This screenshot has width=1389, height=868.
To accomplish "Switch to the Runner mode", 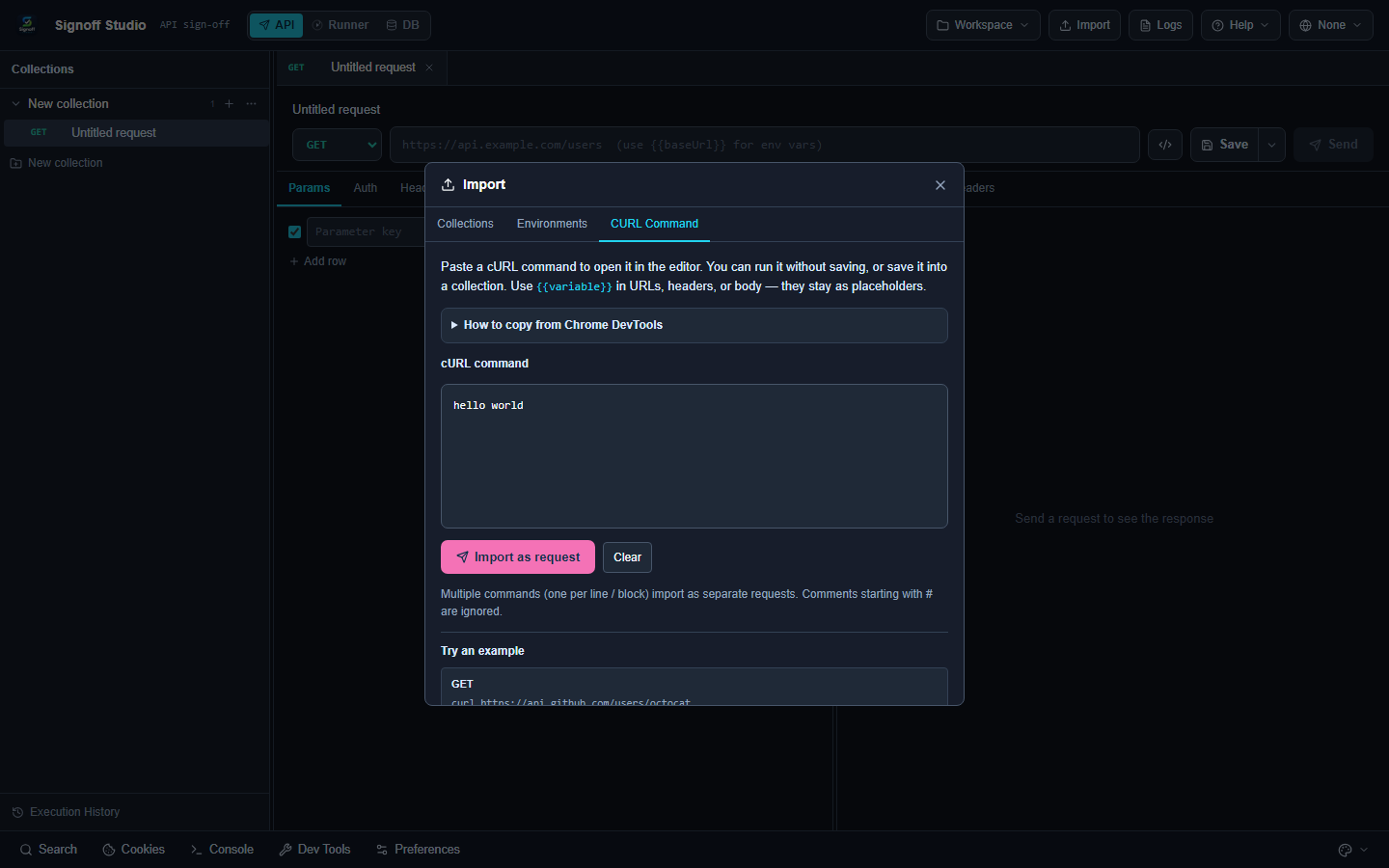I will [x=340, y=25].
